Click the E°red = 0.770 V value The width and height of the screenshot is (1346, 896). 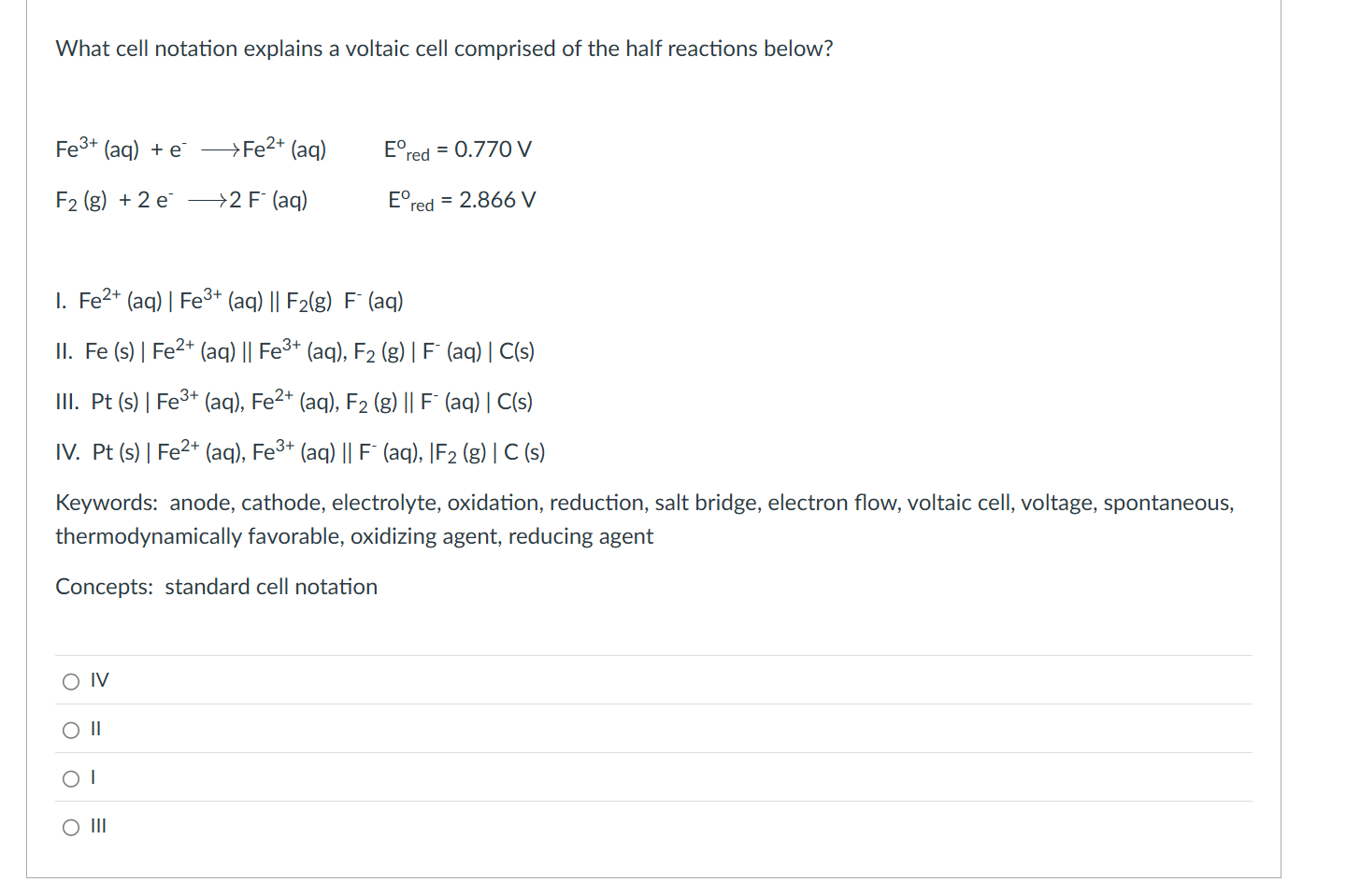coord(457,149)
